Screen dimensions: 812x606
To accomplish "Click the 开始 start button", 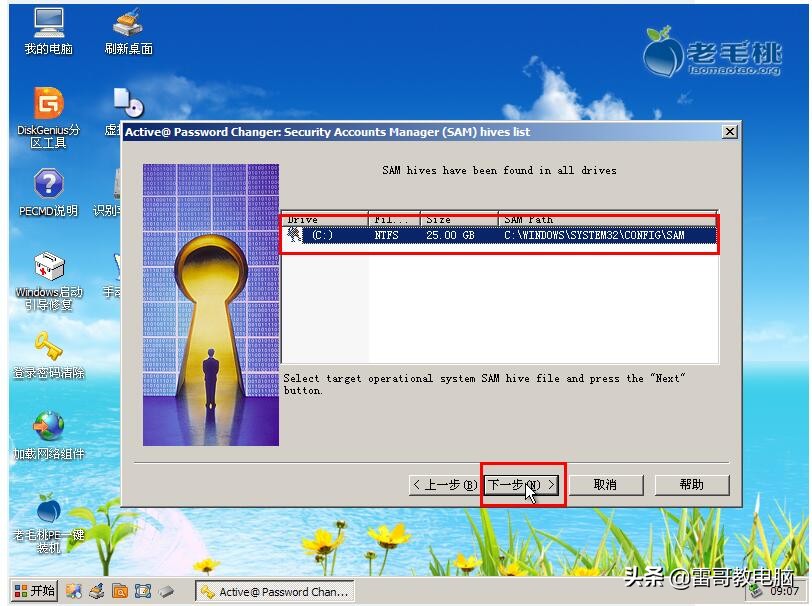I will pyautogui.click(x=35, y=590).
